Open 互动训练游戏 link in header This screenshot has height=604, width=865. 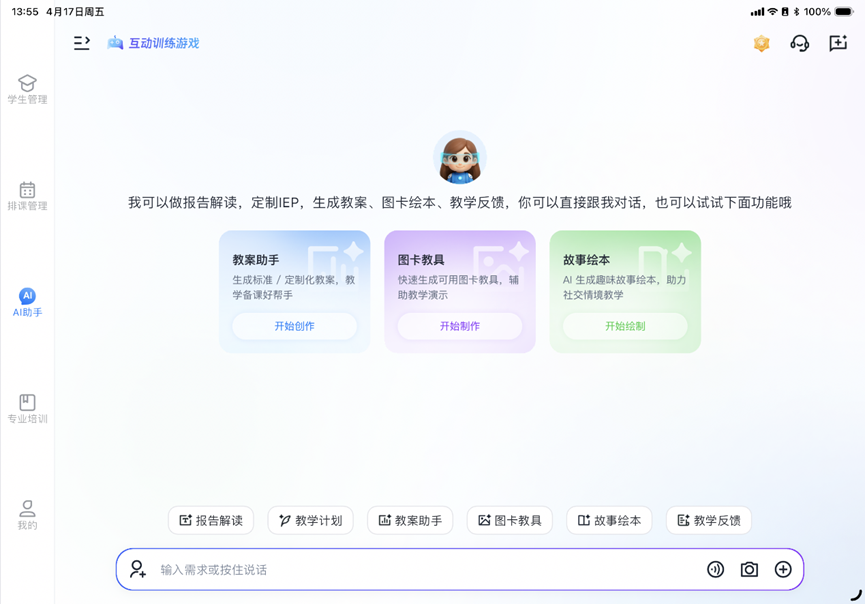(x=154, y=43)
